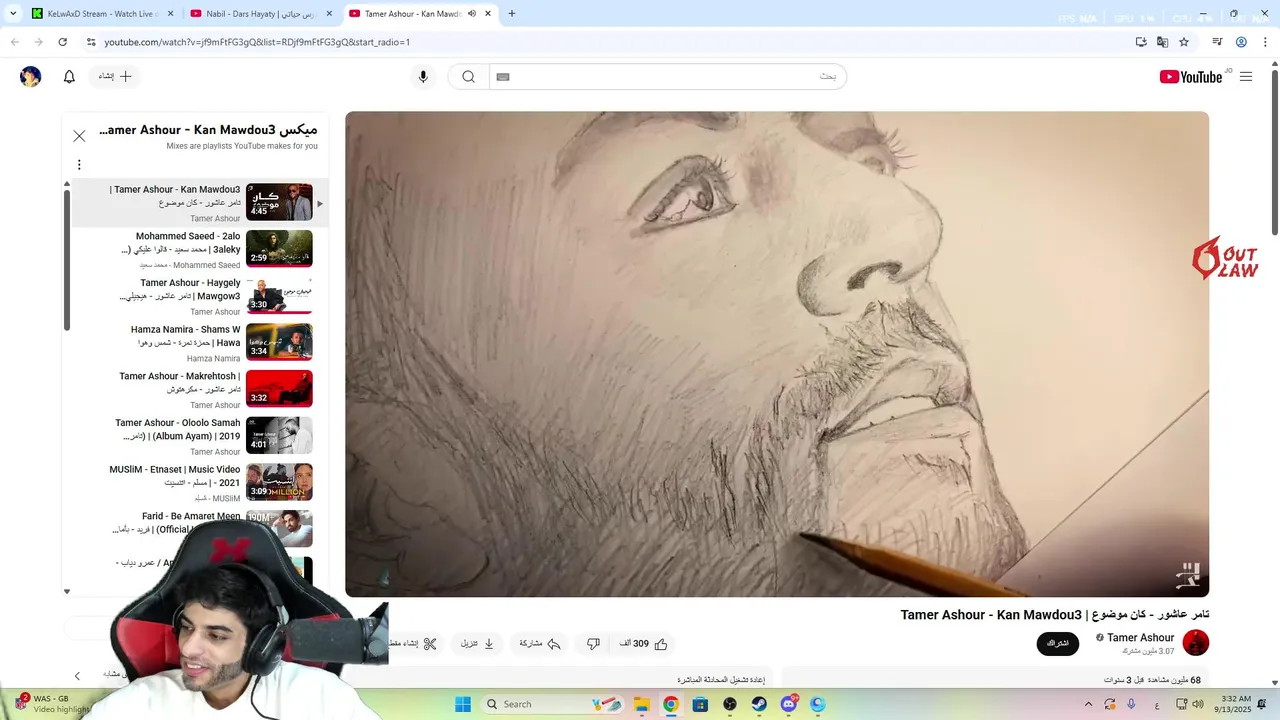Open the YouTube account avatar menu

[31, 77]
